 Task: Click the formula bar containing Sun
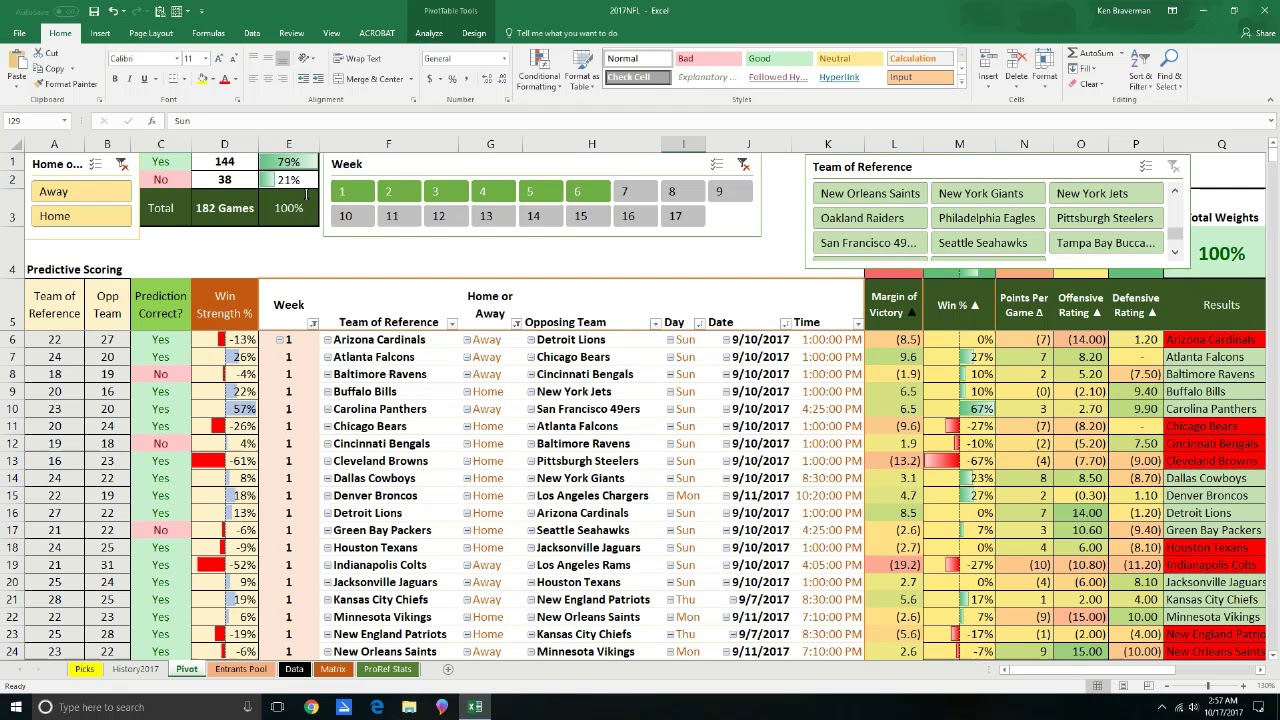click(715, 121)
